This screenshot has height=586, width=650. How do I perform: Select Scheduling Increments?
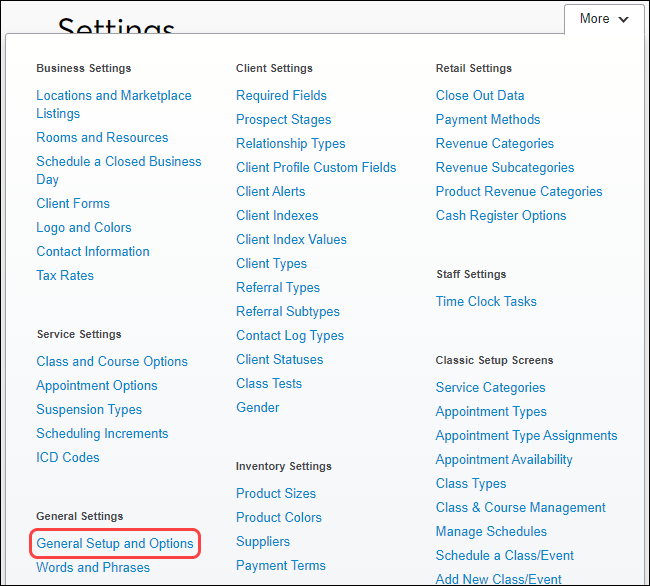point(102,434)
